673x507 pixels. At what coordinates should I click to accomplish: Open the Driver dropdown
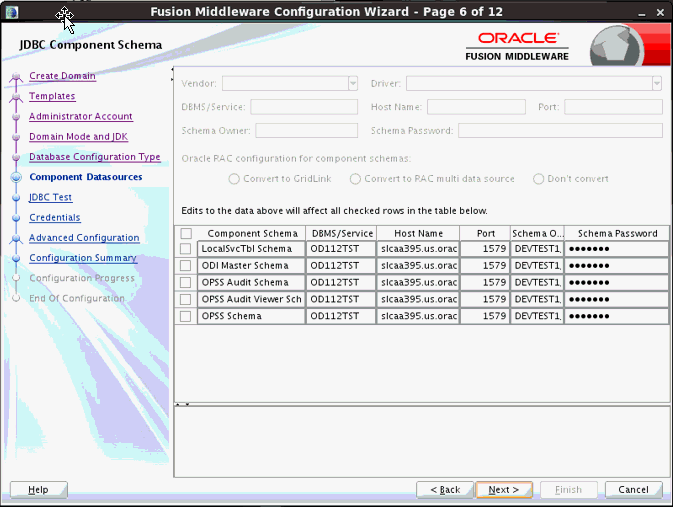point(657,83)
